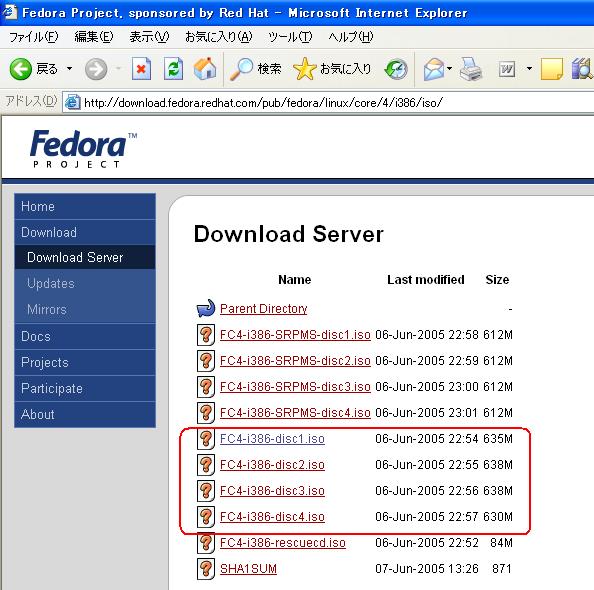Click the green Back arrow button
594x590 pixels.
tap(20, 69)
